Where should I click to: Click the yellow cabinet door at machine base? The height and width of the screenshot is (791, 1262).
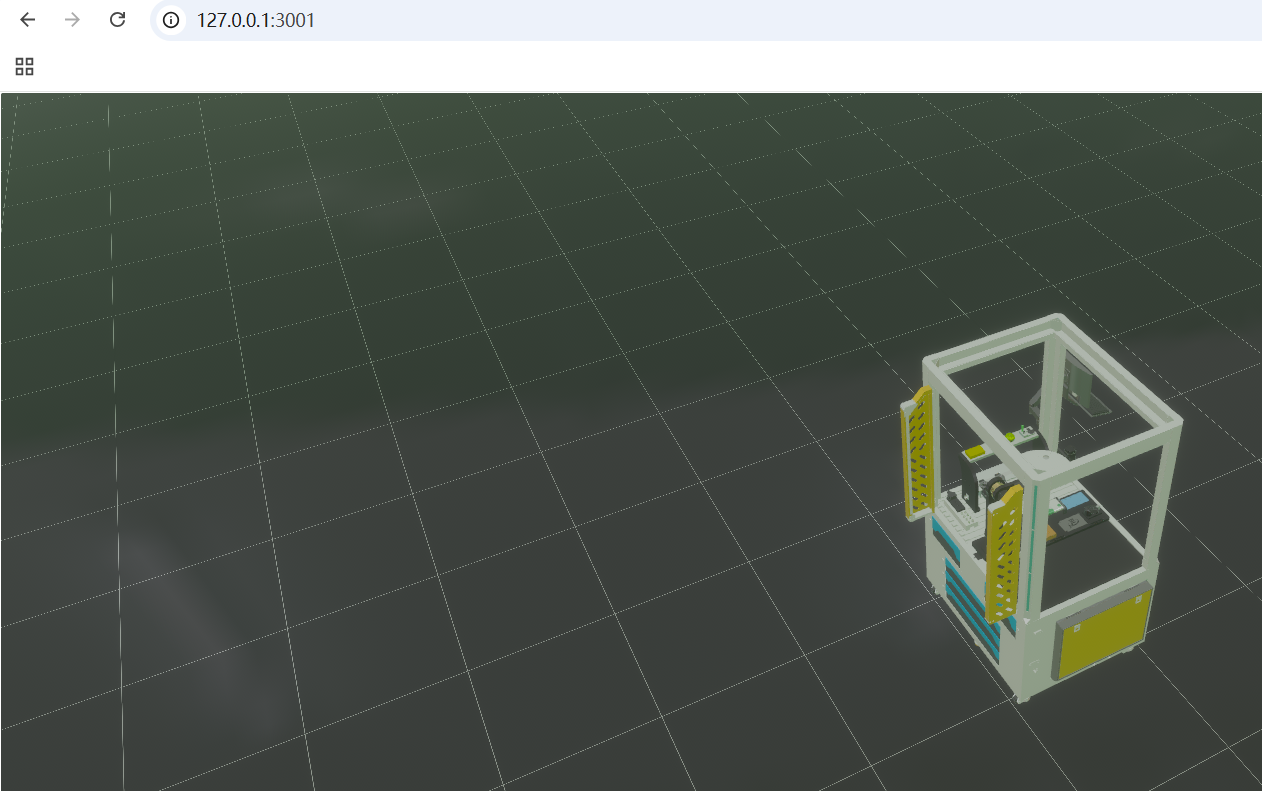[x=1102, y=635]
